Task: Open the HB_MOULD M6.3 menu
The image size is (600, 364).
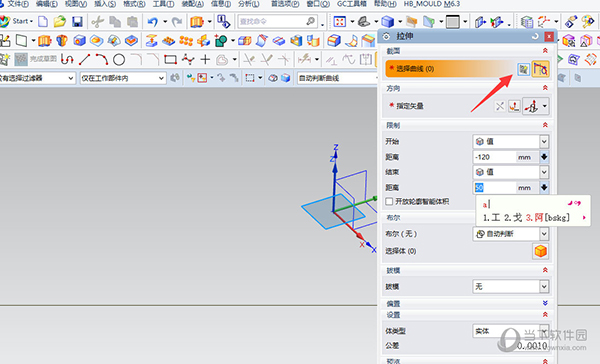Action: [432, 4]
